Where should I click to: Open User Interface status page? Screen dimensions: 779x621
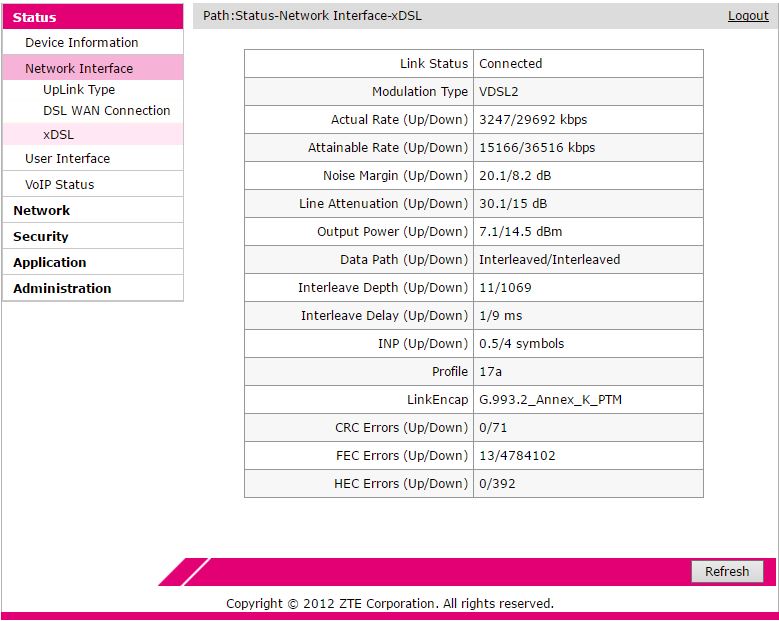67,159
